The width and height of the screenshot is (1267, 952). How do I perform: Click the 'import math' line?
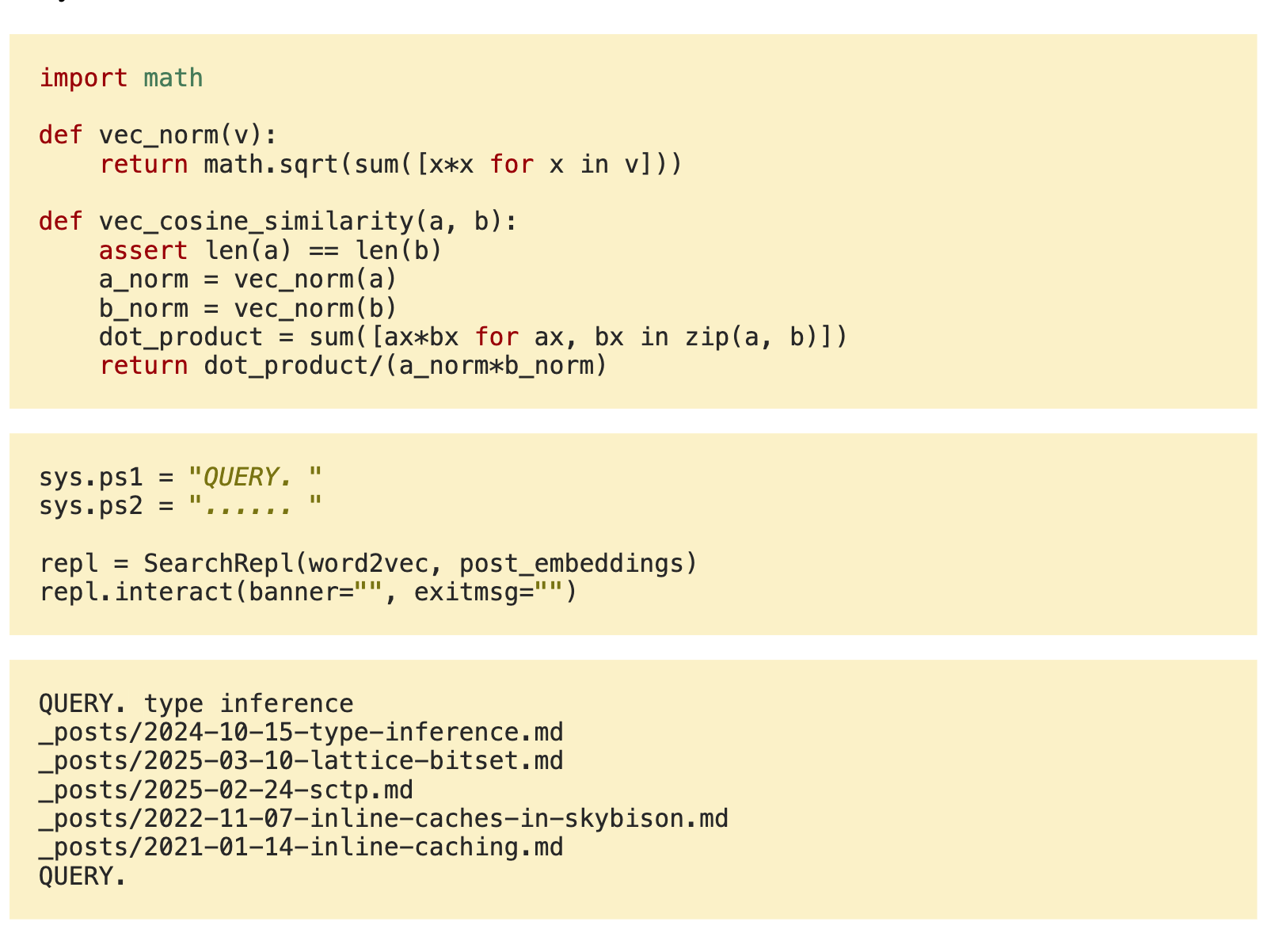(x=121, y=78)
